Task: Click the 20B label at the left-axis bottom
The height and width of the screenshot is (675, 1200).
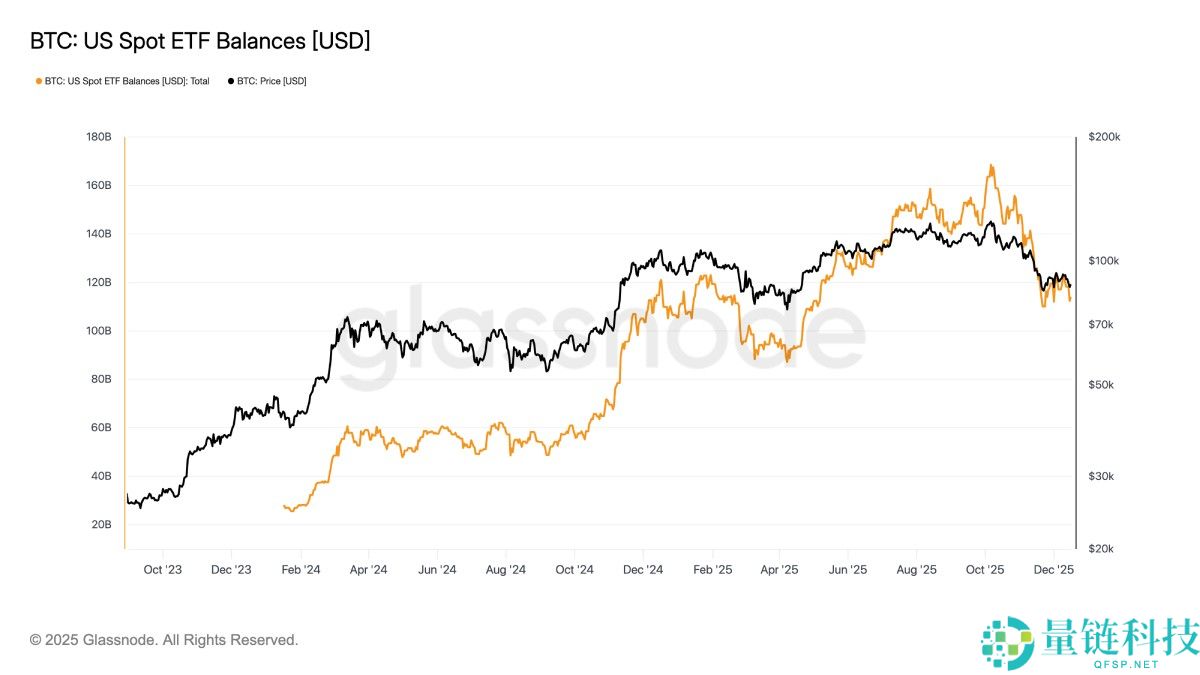Action: point(100,525)
